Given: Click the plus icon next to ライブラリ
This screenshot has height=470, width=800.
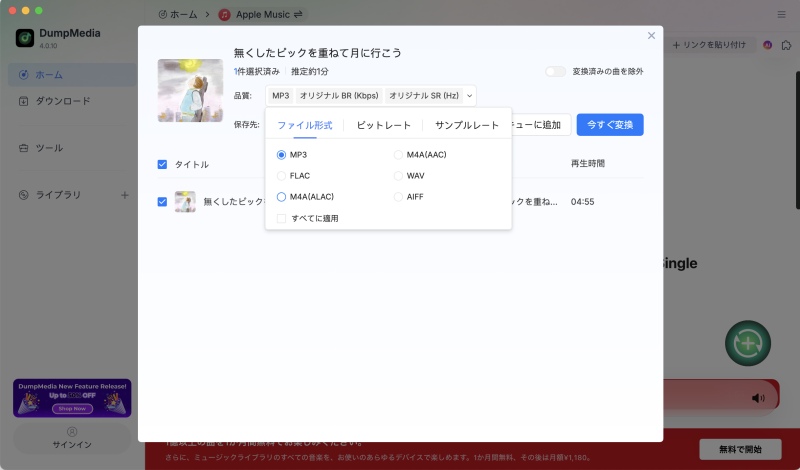Looking at the screenshot, I should 125,195.
